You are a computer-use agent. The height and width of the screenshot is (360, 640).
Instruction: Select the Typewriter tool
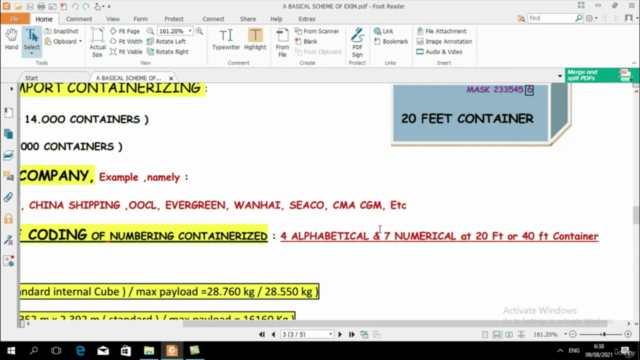point(226,40)
